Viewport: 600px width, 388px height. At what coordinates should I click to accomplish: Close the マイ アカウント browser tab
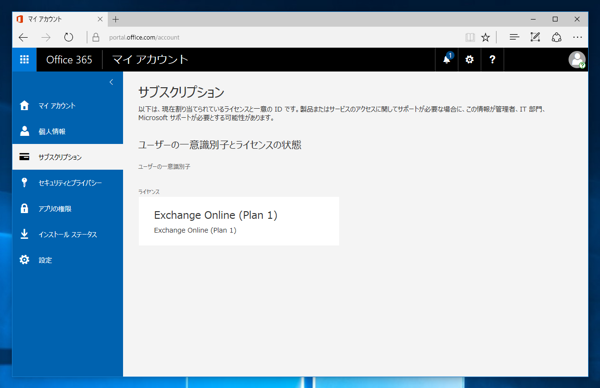tap(100, 19)
